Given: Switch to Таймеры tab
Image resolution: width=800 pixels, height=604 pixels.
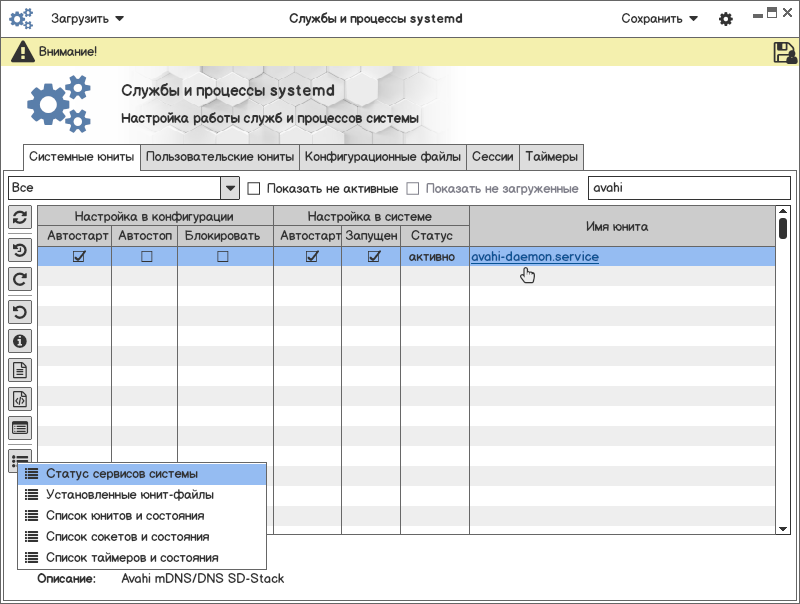Looking at the screenshot, I should tap(551, 157).
